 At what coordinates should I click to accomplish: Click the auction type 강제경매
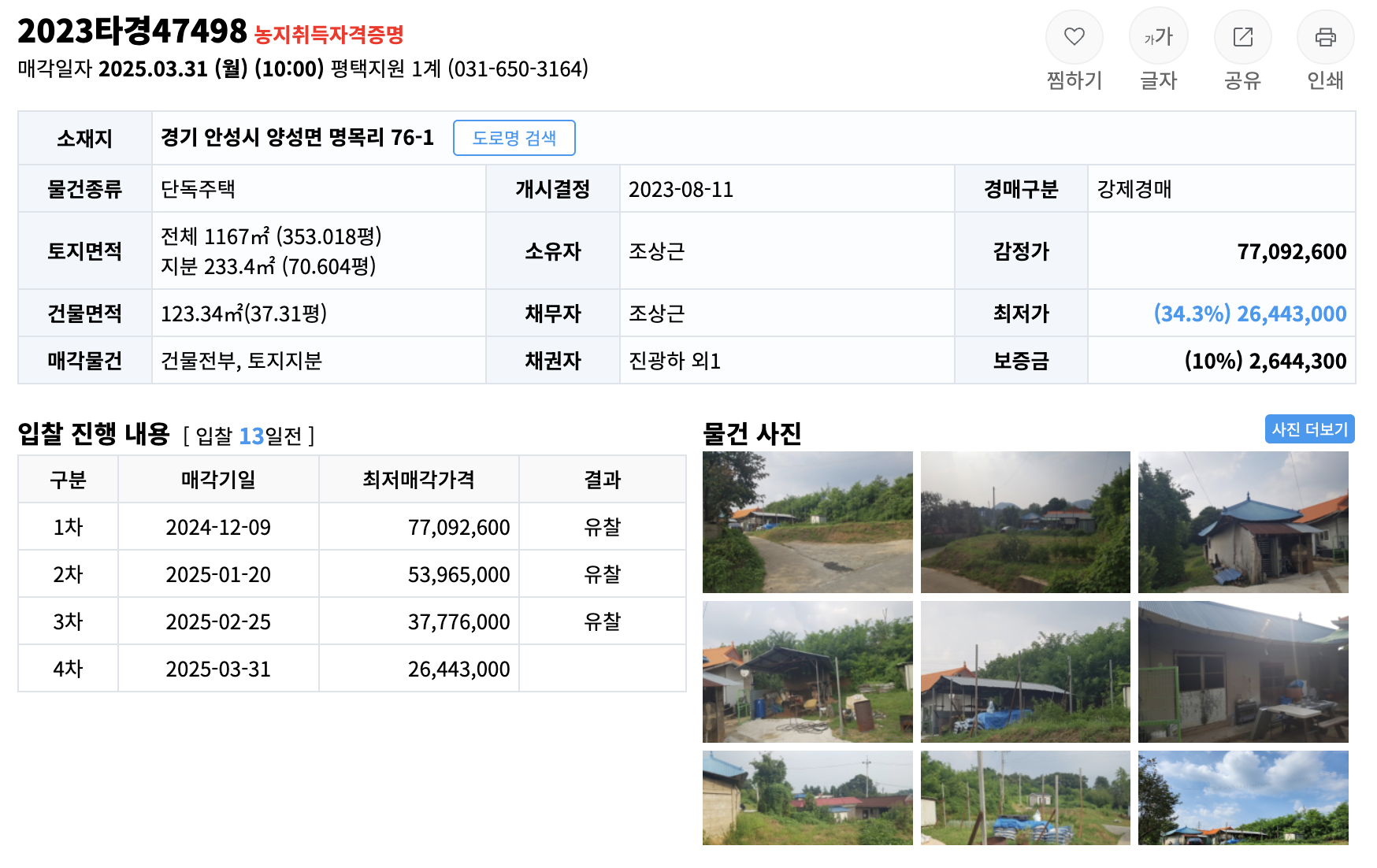click(1134, 189)
